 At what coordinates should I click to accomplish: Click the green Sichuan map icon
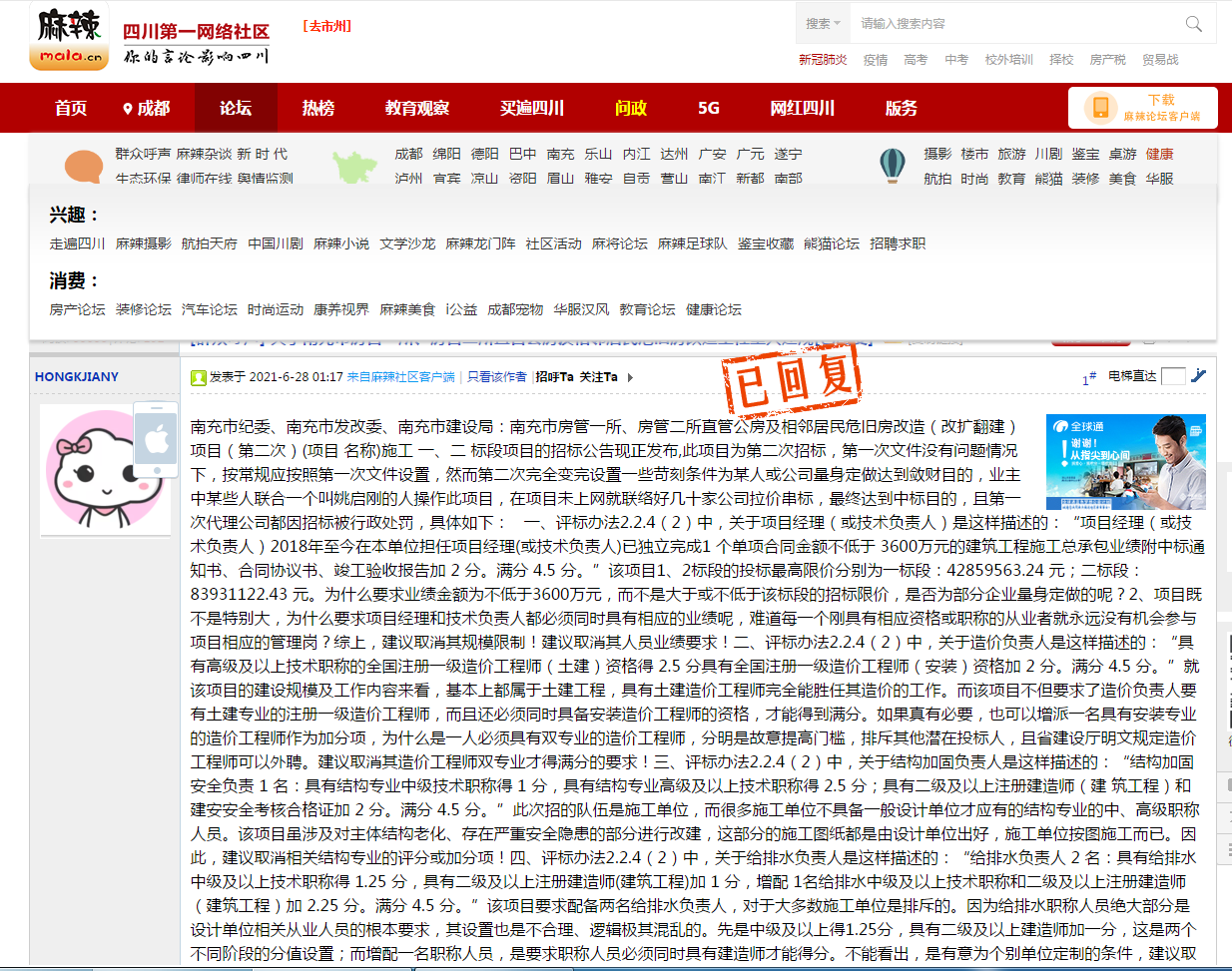click(353, 166)
